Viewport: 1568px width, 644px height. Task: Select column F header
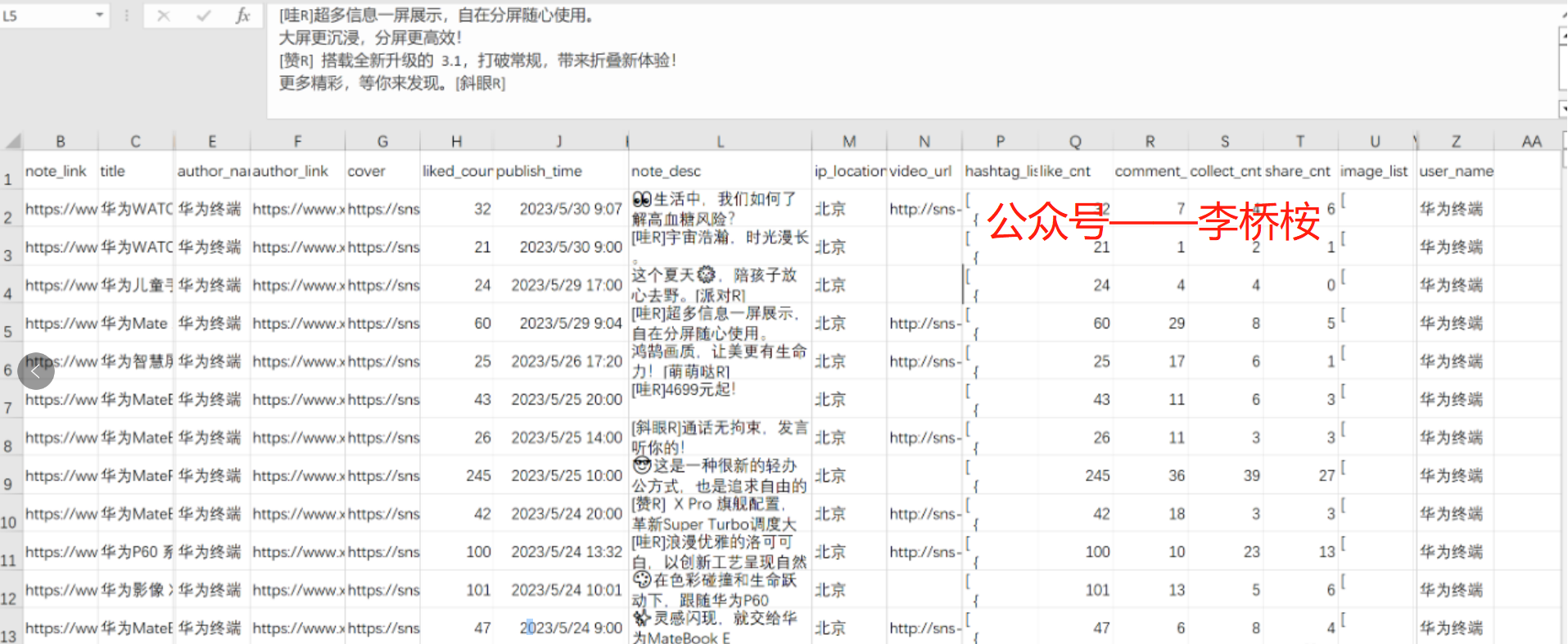pos(297,141)
